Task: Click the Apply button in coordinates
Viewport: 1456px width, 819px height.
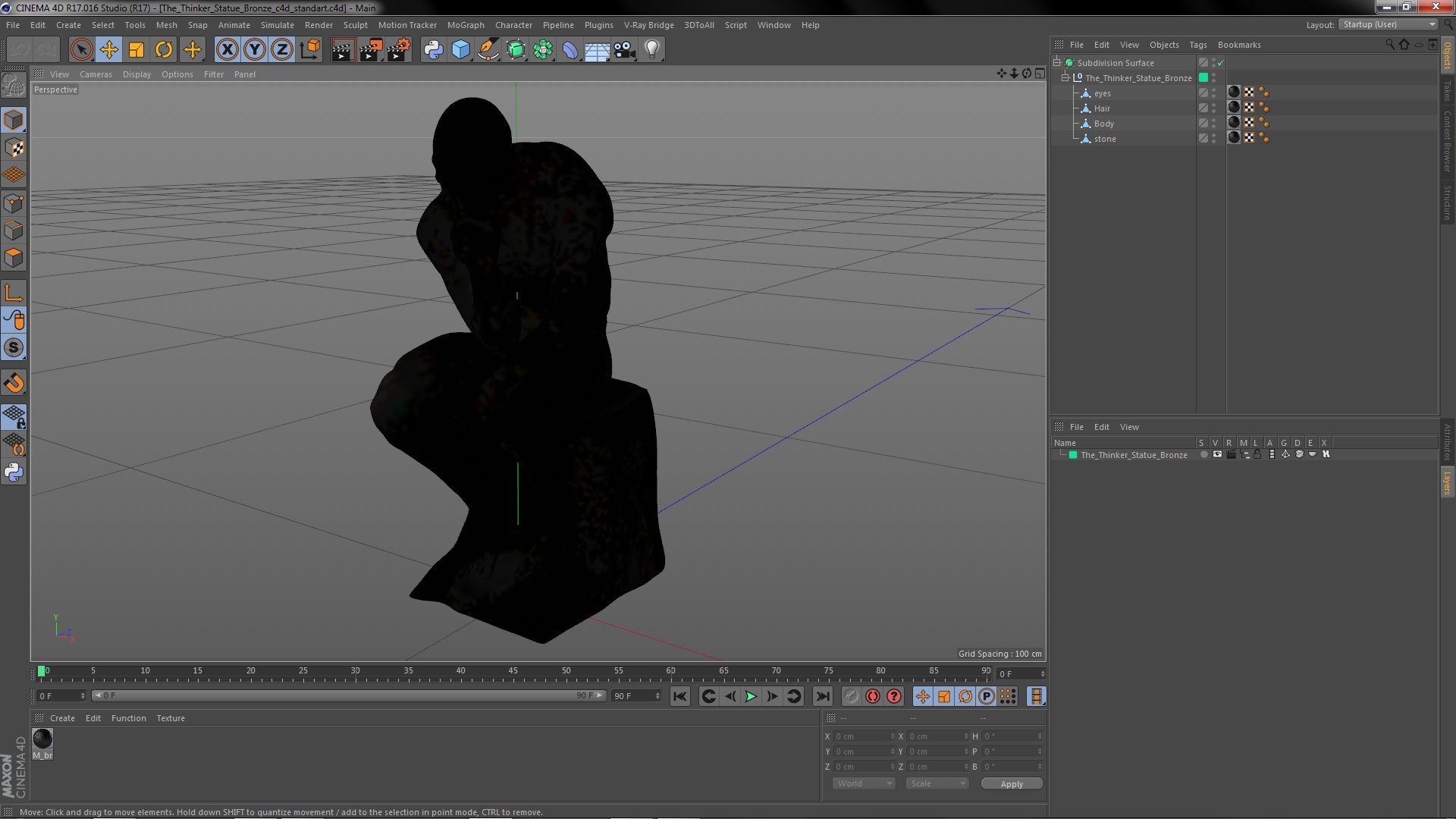Action: (x=1012, y=784)
